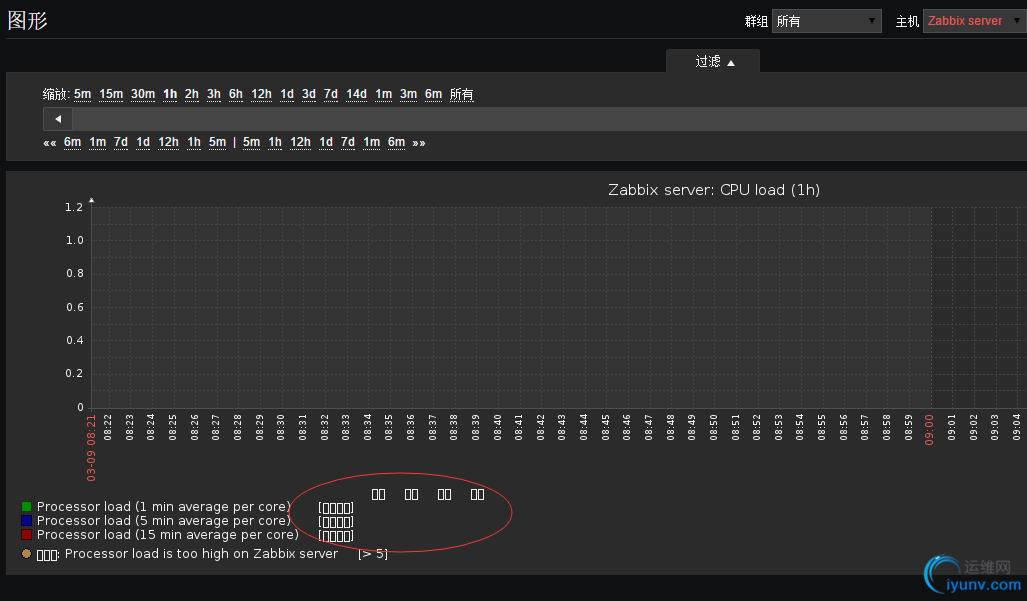The width and height of the screenshot is (1027, 601).
Task: Set zoom to 2h
Action: (x=192, y=94)
